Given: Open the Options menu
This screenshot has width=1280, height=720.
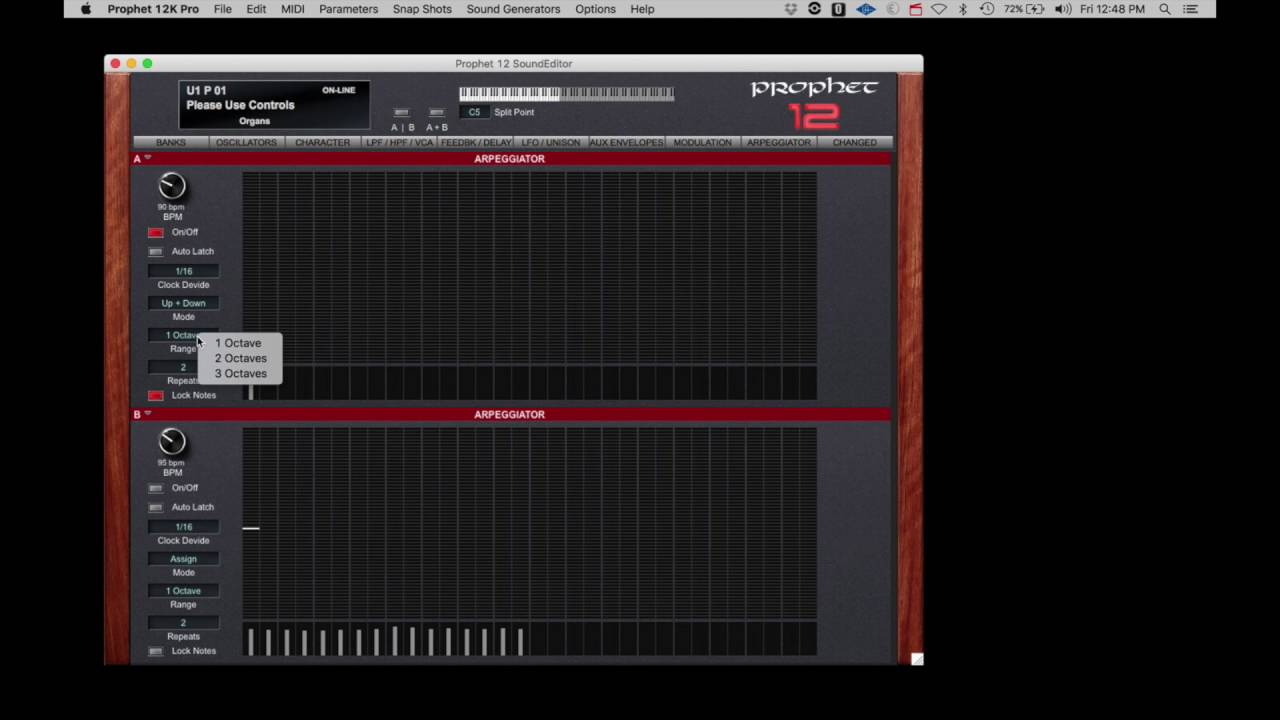Looking at the screenshot, I should [x=595, y=9].
